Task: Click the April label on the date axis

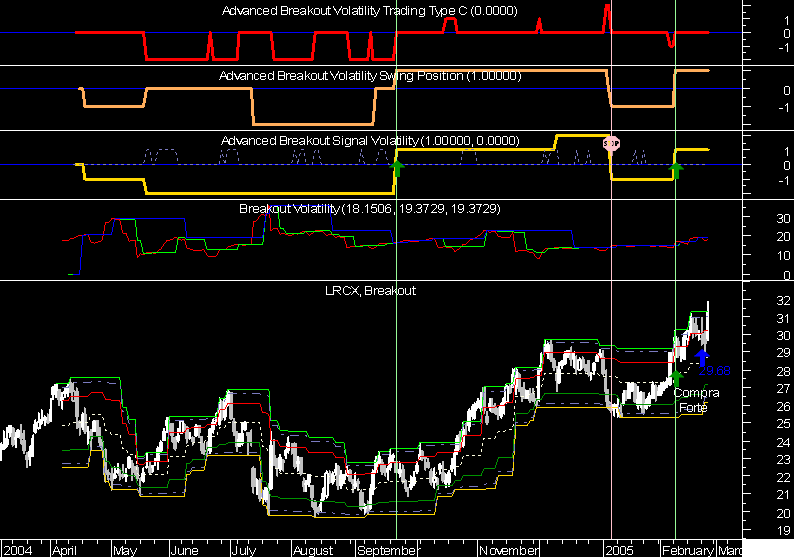Action: tap(64, 550)
